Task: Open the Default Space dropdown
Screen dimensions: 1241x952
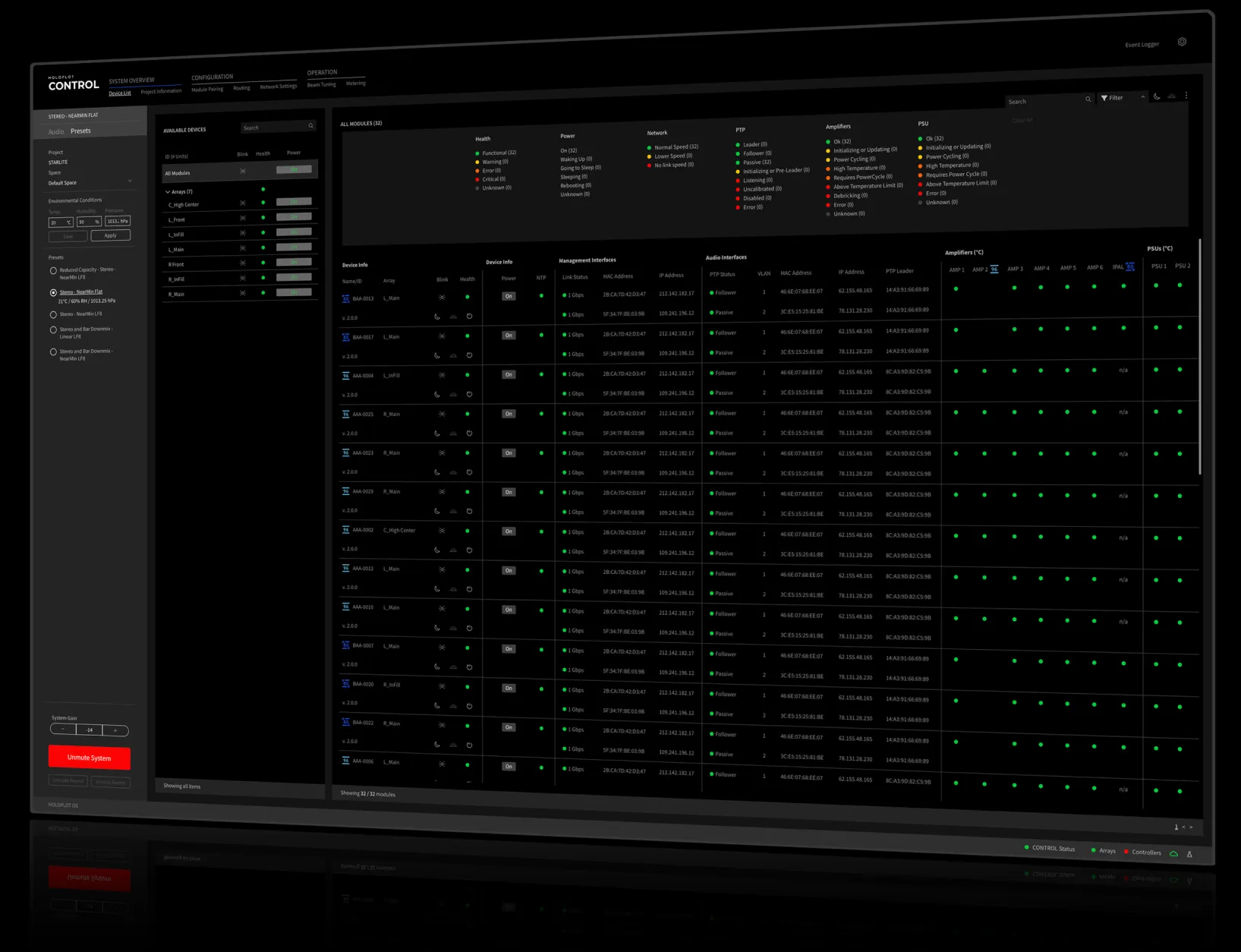Action: [x=90, y=182]
